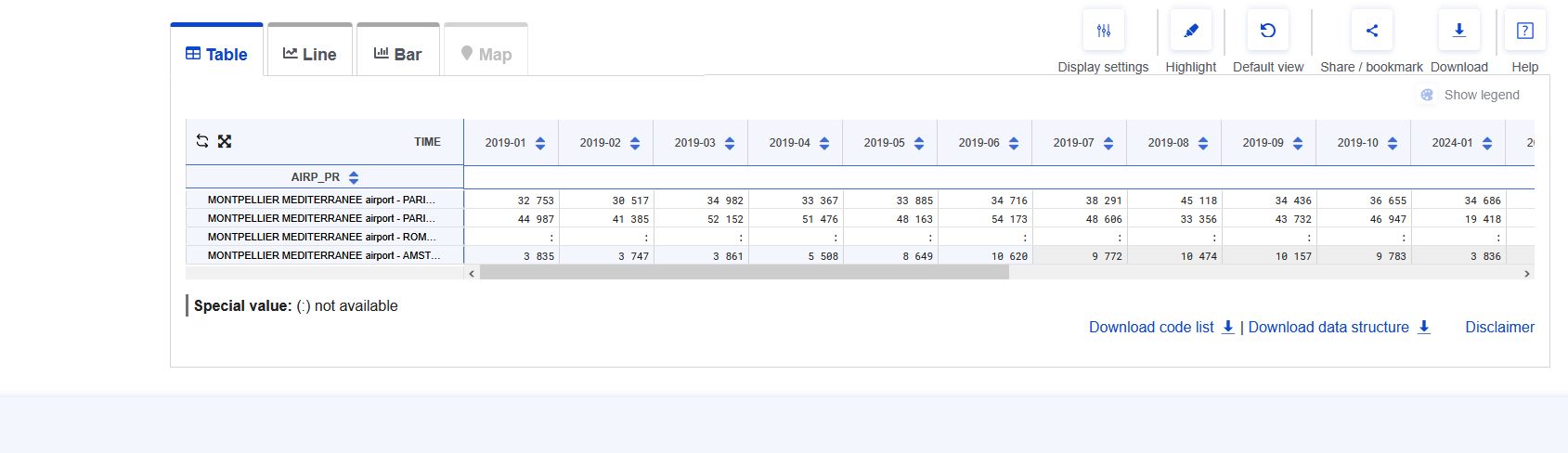The width and height of the screenshot is (1568, 453).
Task: Click the cell value 5 508
Action: 823,256
